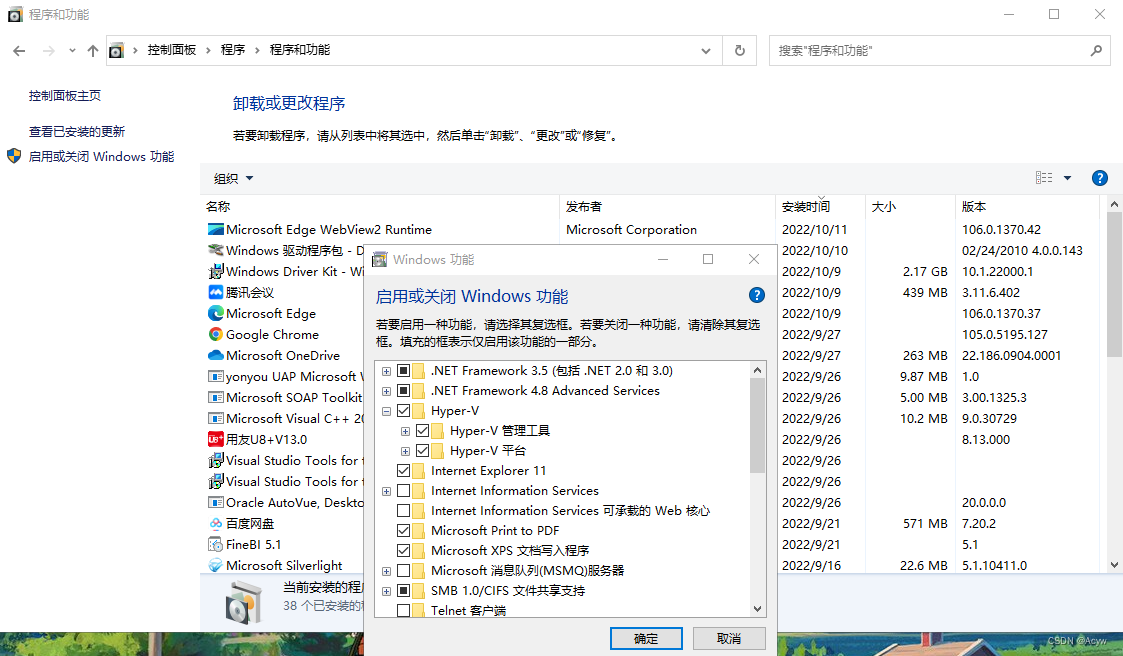This screenshot has height=656, width=1123.
Task: Select the FineBI 5.1 program icon
Action: 216,544
